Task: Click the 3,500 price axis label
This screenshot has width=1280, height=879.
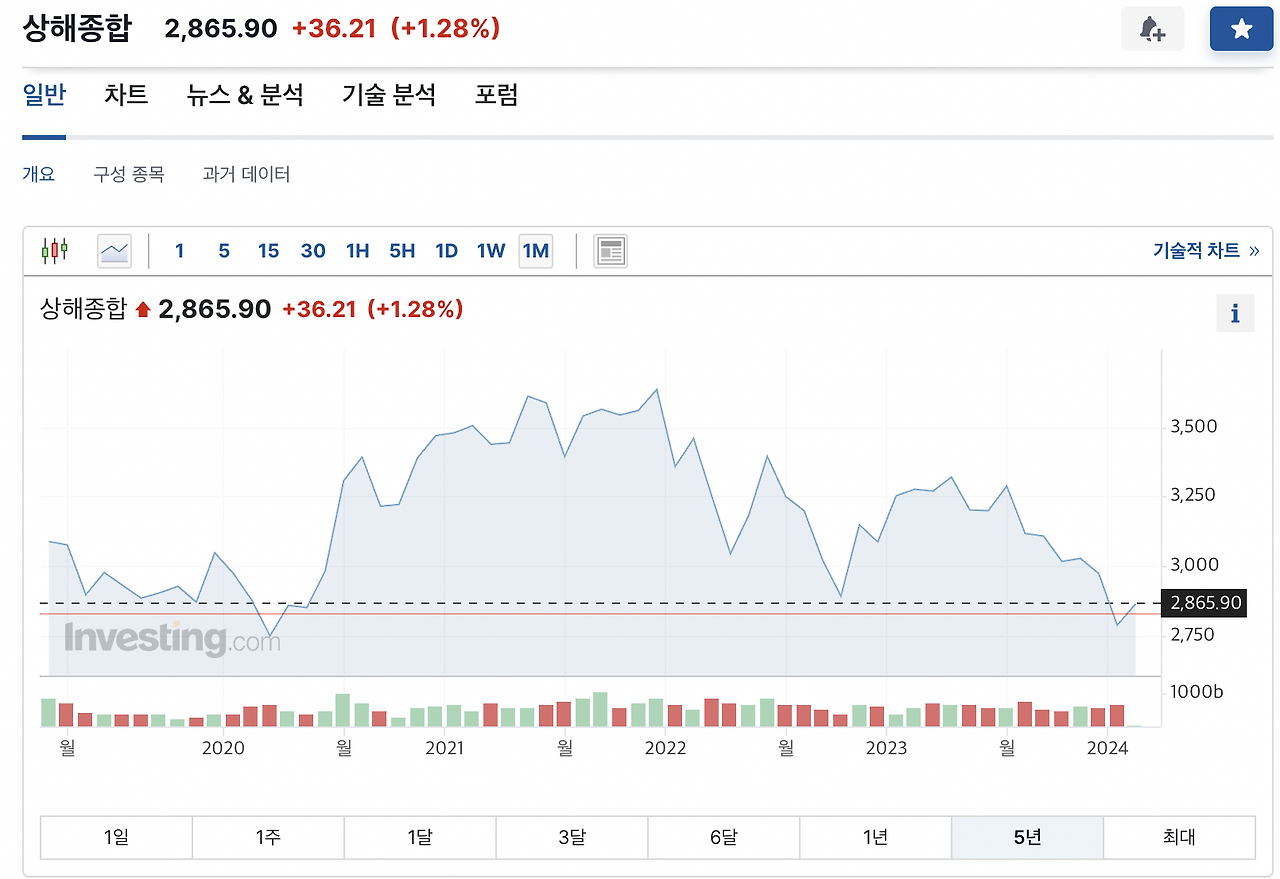Action: [x=1194, y=426]
